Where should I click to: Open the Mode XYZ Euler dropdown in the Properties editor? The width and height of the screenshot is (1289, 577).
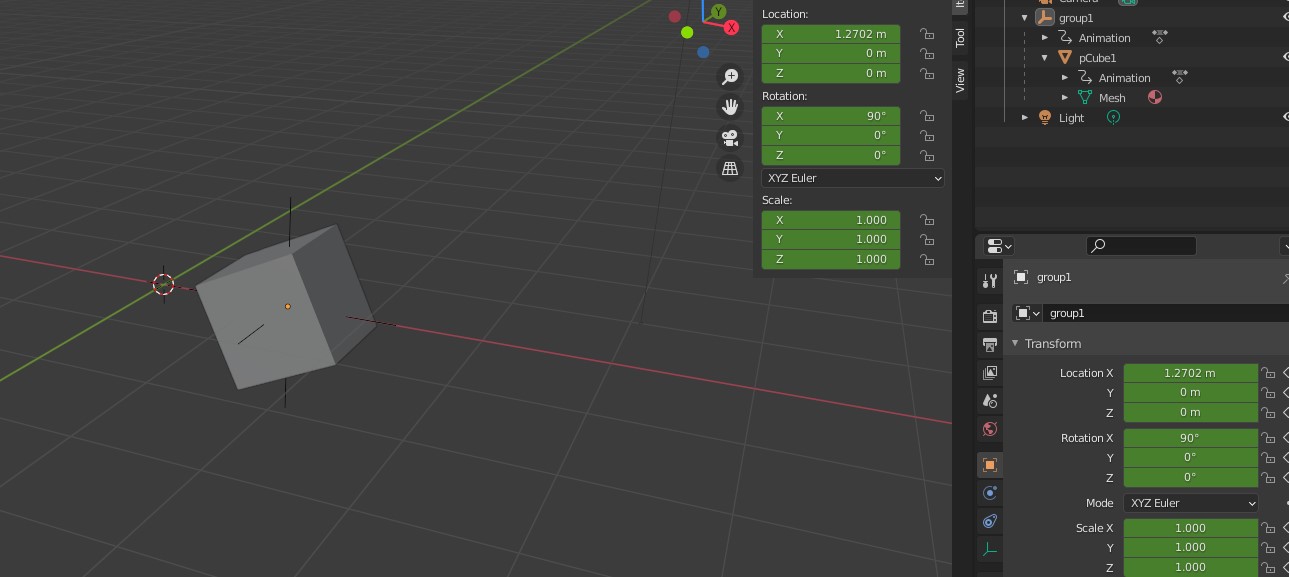click(1190, 503)
